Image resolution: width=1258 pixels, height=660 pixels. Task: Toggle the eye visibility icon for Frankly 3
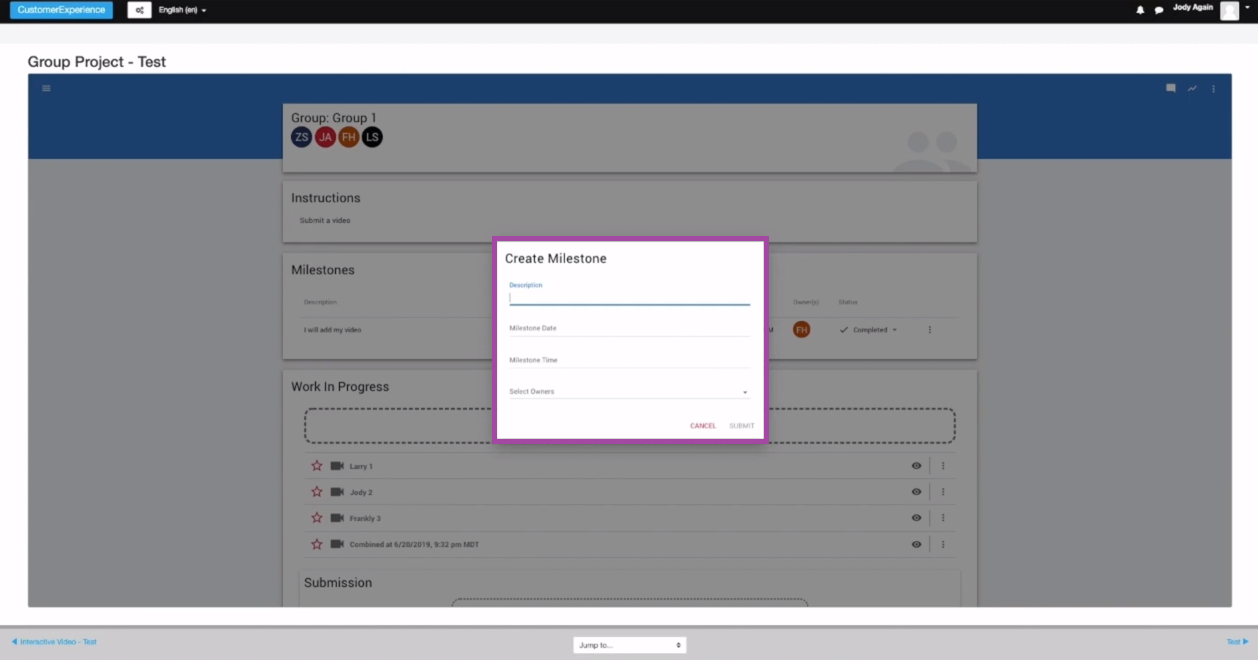916,518
